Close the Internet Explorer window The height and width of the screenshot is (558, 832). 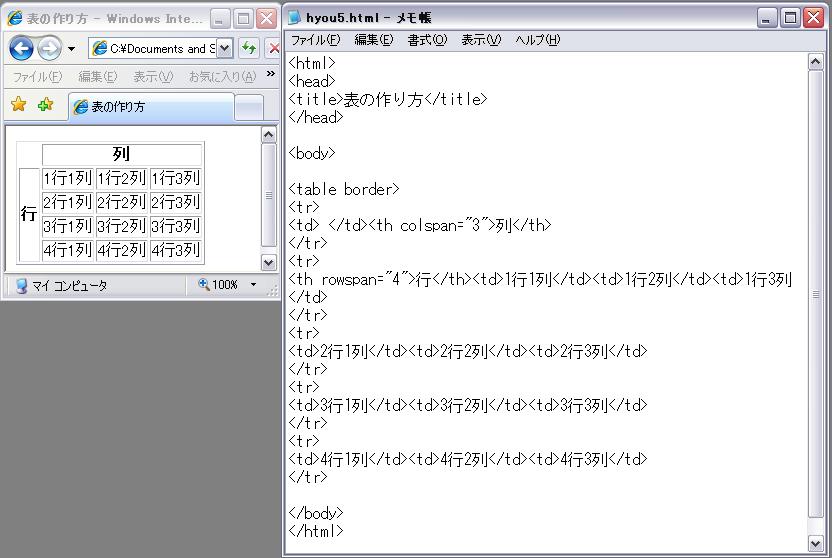267,19
